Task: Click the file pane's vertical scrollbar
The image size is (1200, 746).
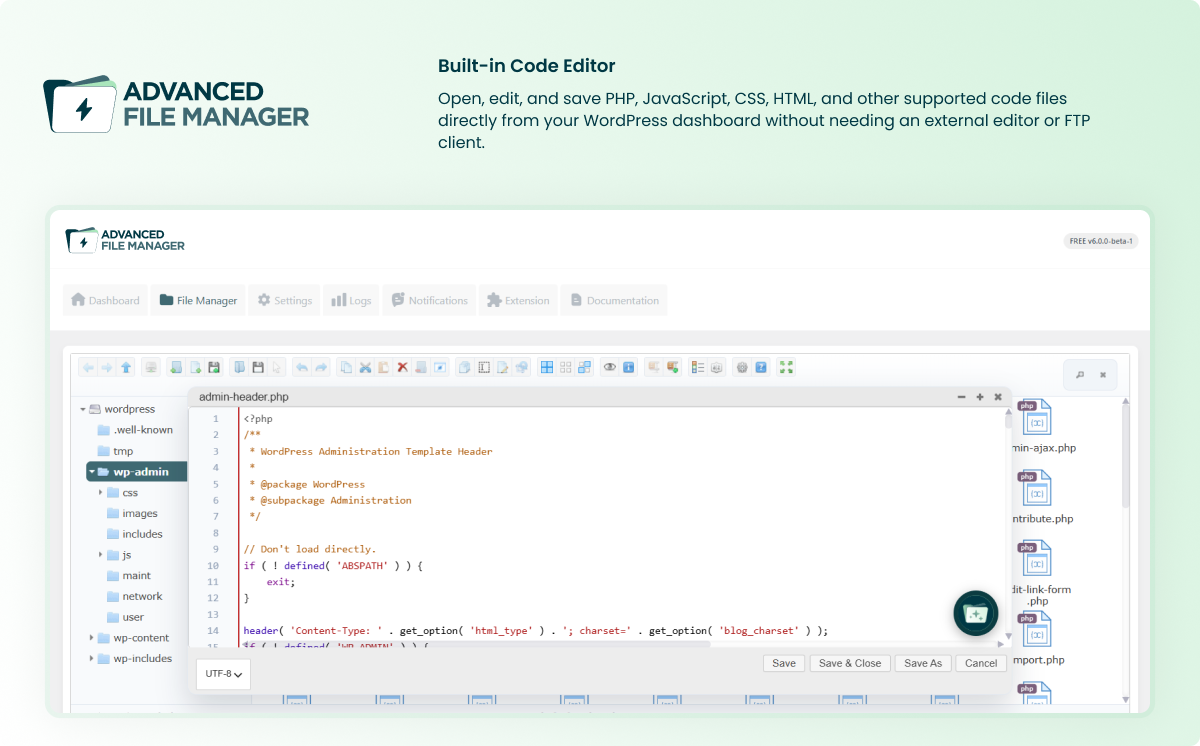Action: (1126, 550)
